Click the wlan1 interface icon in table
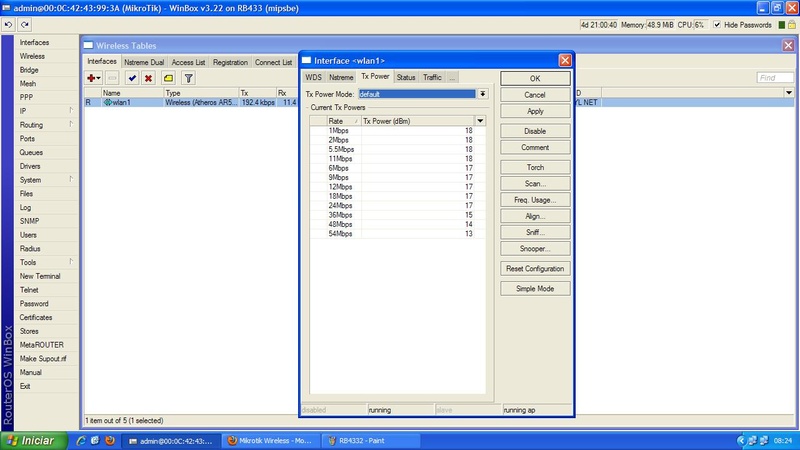800x450 pixels. coord(108,102)
